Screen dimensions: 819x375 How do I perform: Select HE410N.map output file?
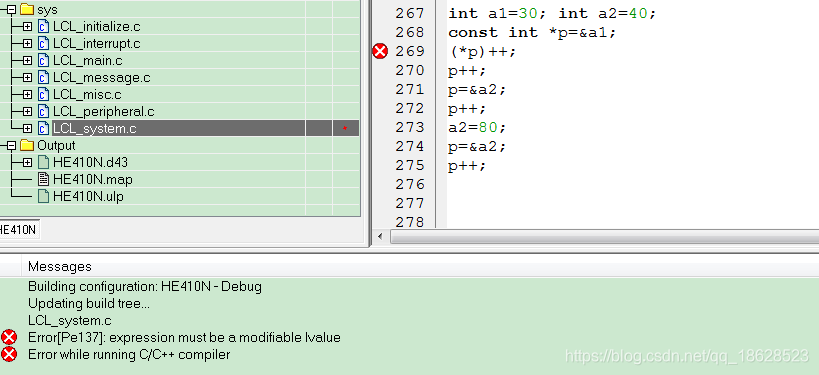[x=93, y=180]
